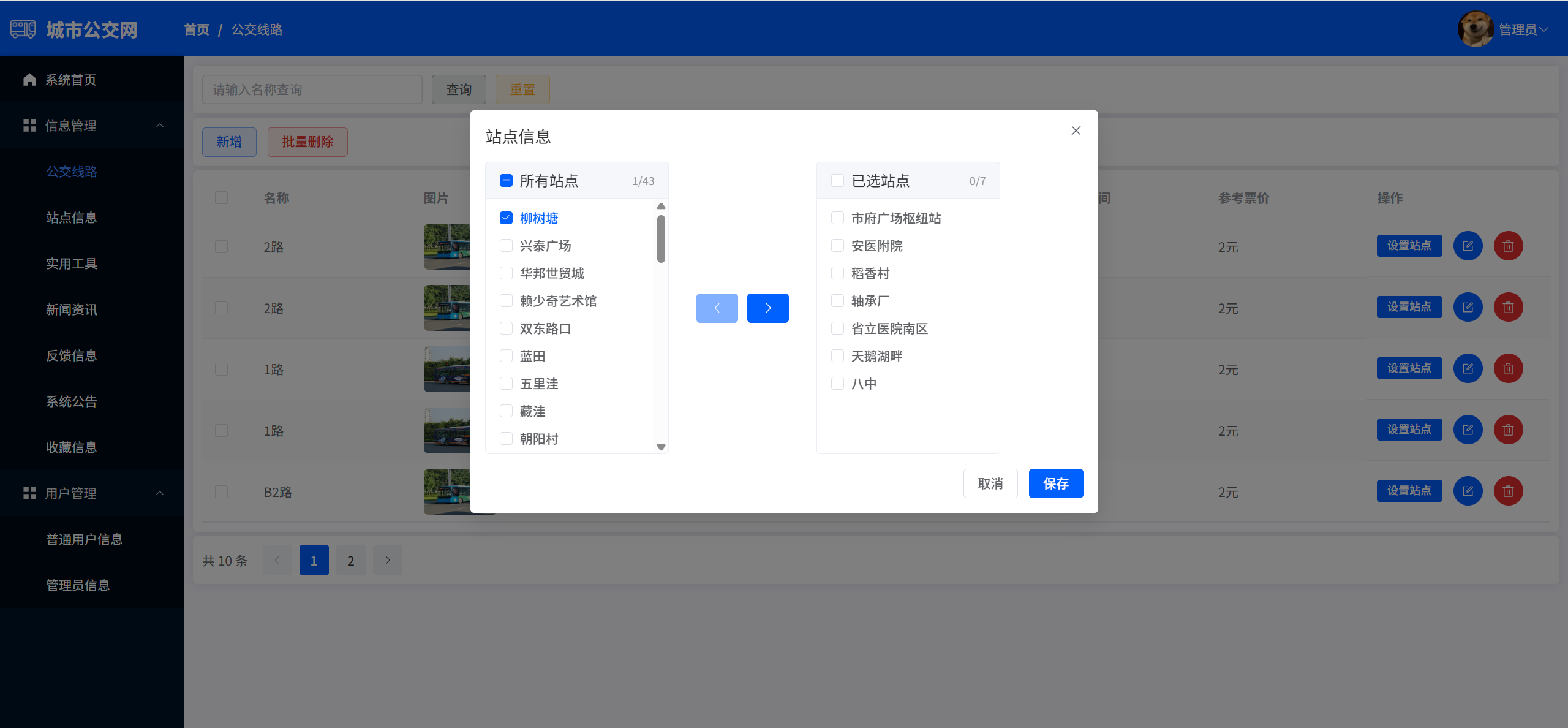Check the 兴泰广场 station checkbox
The width and height of the screenshot is (1568, 728).
[506, 246]
